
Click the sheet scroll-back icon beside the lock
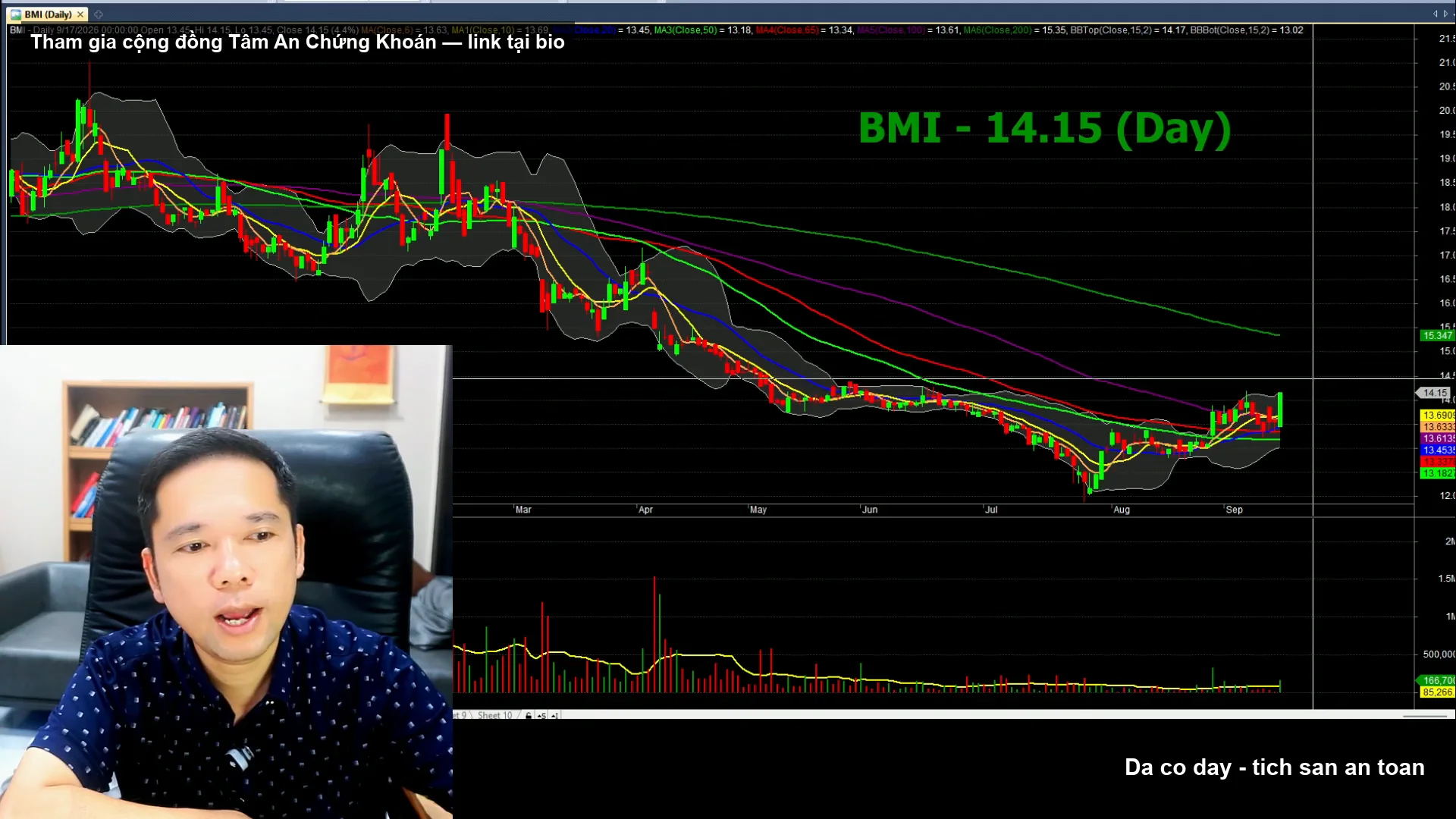pos(541,715)
